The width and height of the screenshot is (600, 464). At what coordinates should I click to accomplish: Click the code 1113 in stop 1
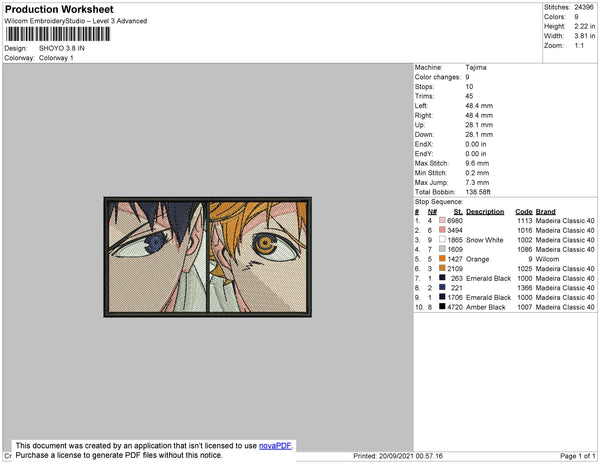point(525,221)
